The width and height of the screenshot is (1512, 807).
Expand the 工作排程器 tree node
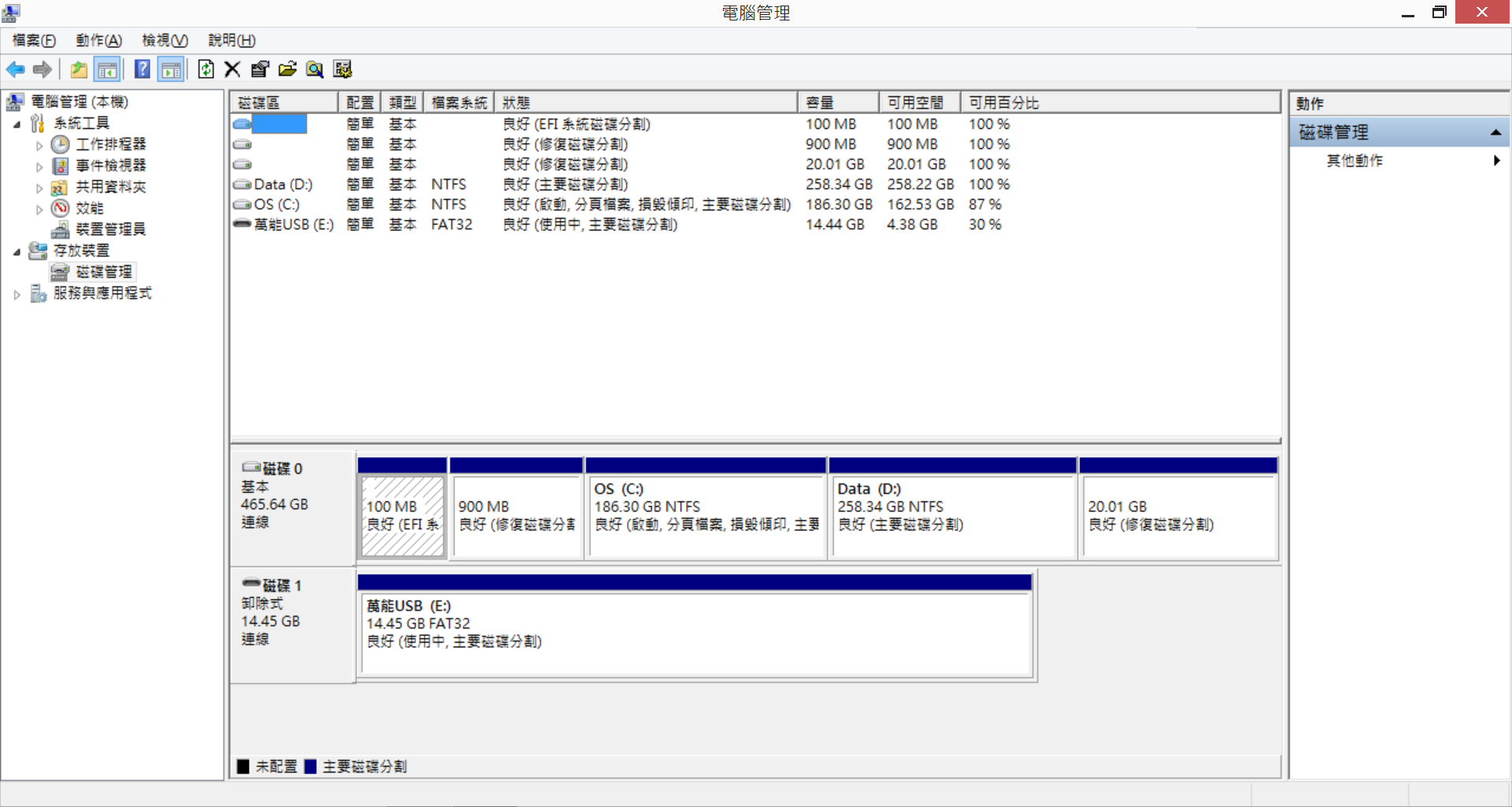(x=39, y=146)
